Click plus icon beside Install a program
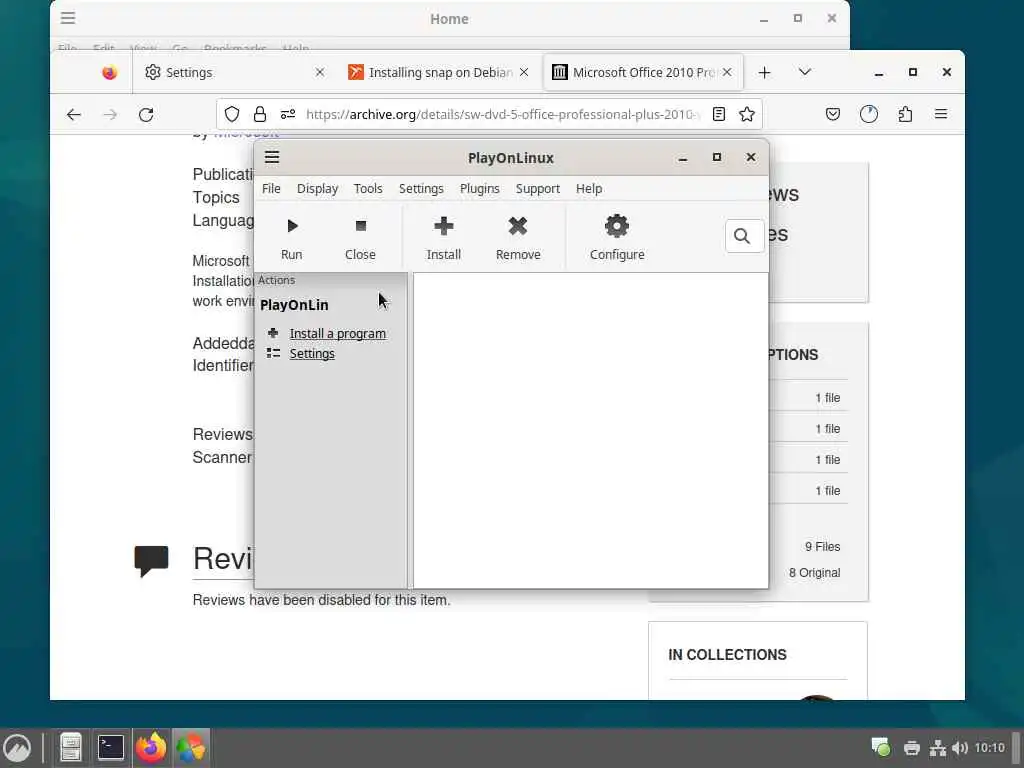The width and height of the screenshot is (1024, 768). [x=273, y=333]
